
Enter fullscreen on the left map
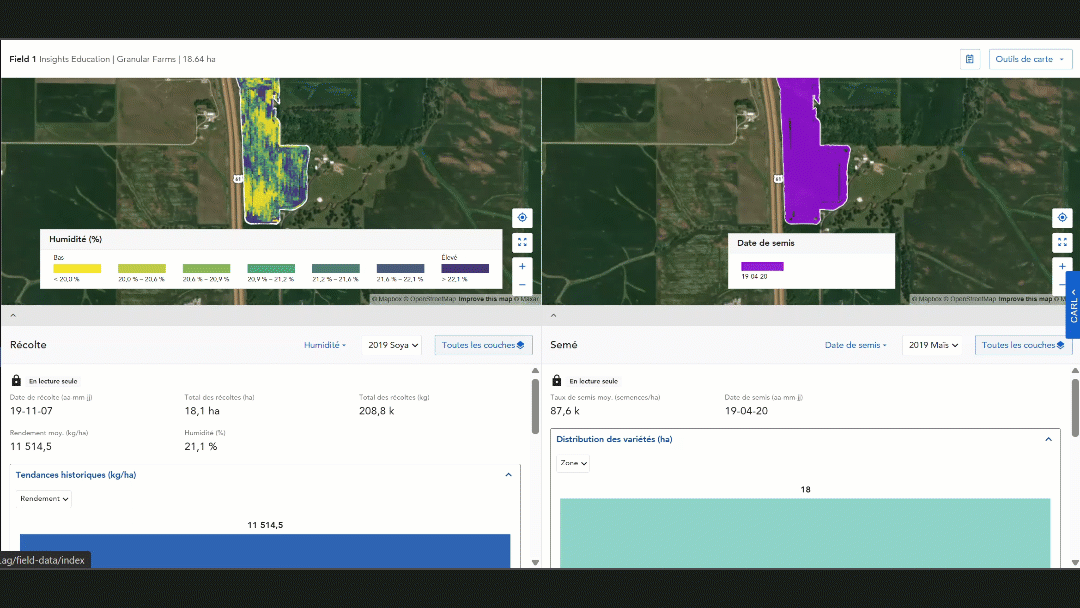coord(522,242)
